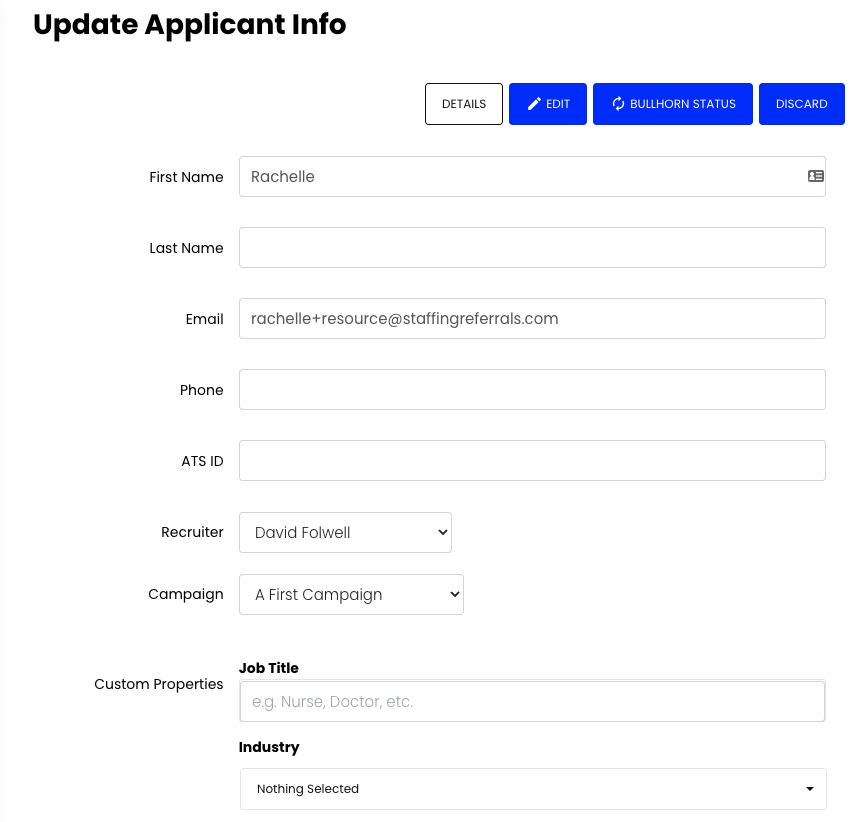Open the Recruiter dropdown showing David Folwell

(345, 532)
